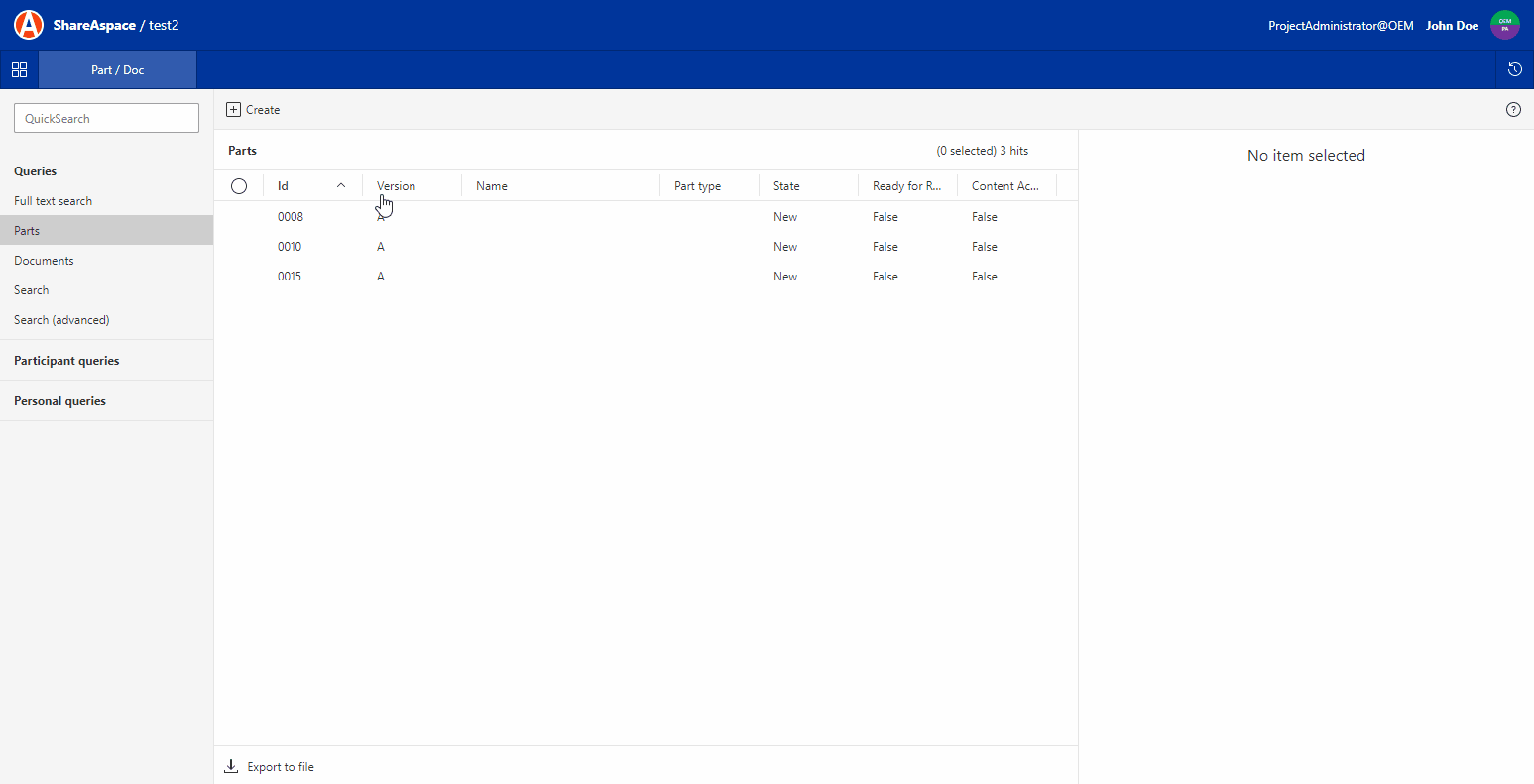Screen dimensions: 1534x784
Task: Open the Part type column header
Action: tap(697, 185)
